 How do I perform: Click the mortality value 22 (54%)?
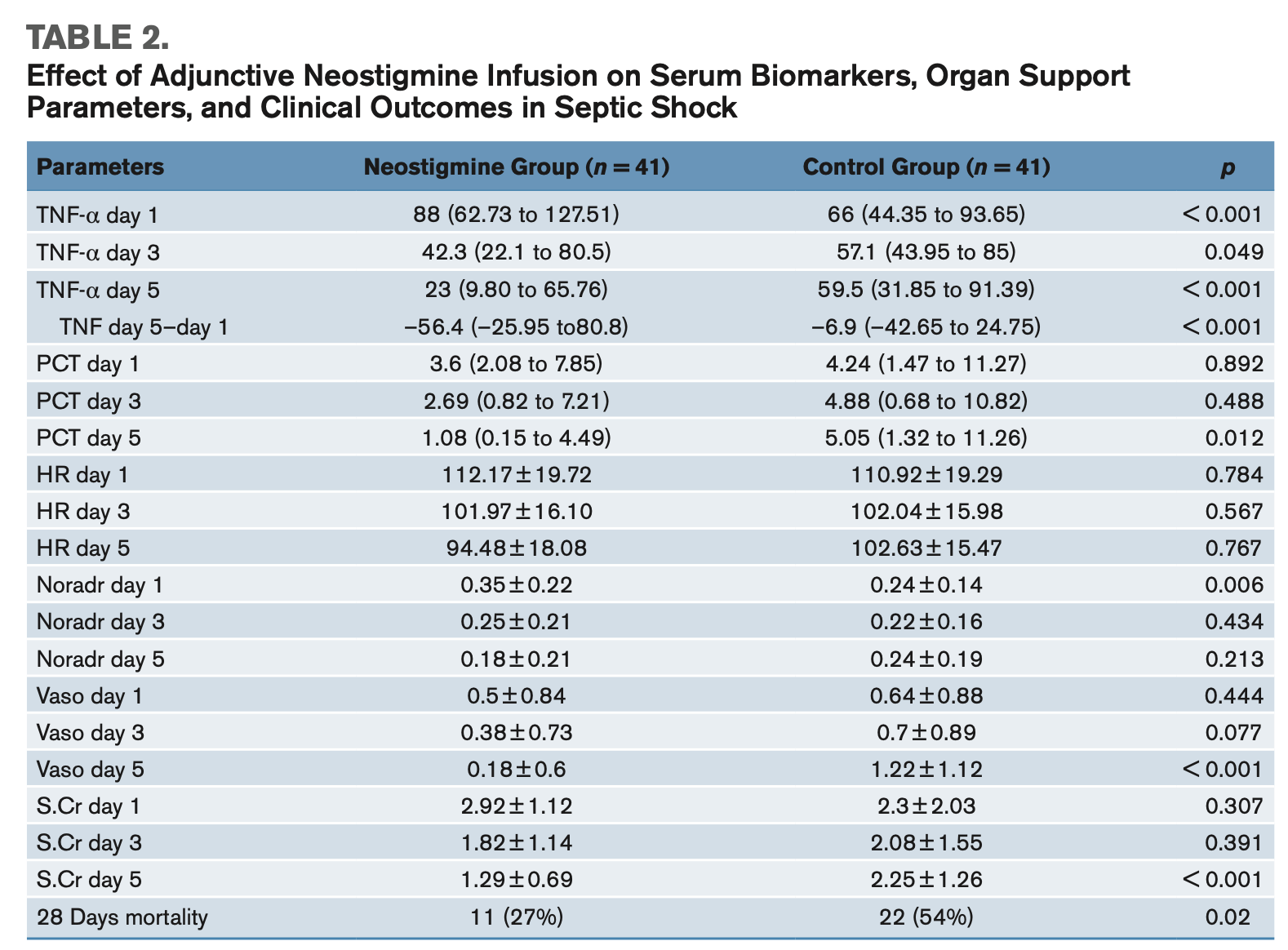click(x=926, y=917)
